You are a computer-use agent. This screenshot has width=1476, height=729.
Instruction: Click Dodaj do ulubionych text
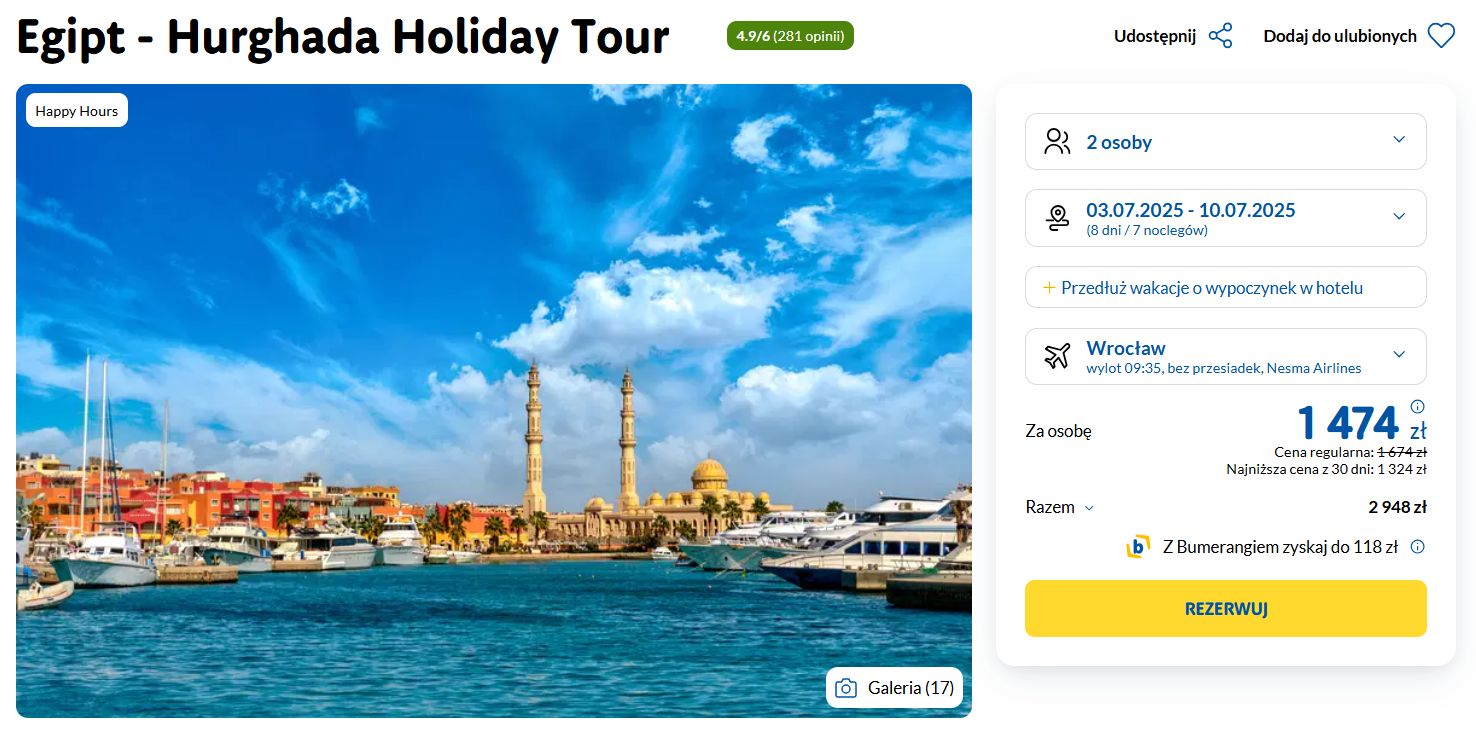point(1340,36)
